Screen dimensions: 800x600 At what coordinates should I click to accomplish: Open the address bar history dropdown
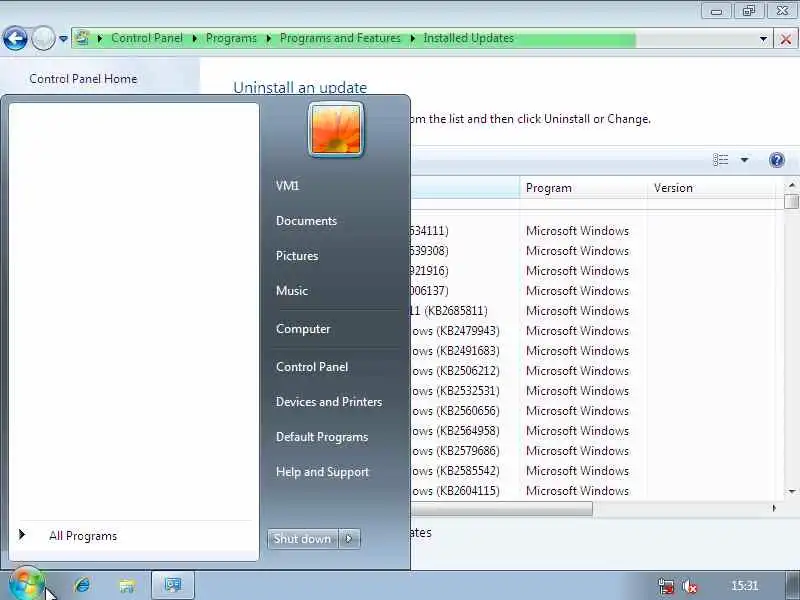763,39
